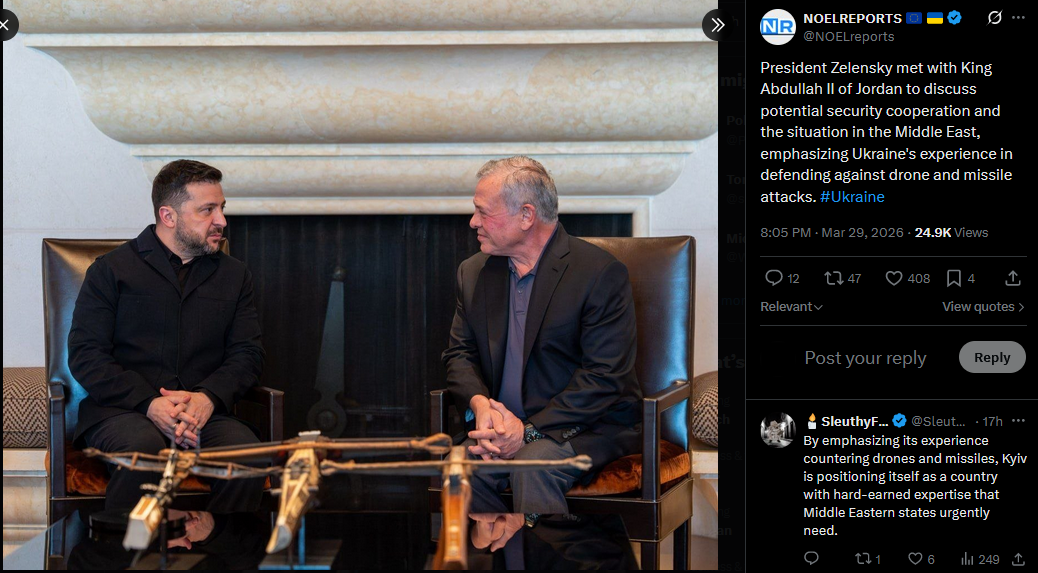
Task: Open View quotes link
Action: tap(983, 306)
